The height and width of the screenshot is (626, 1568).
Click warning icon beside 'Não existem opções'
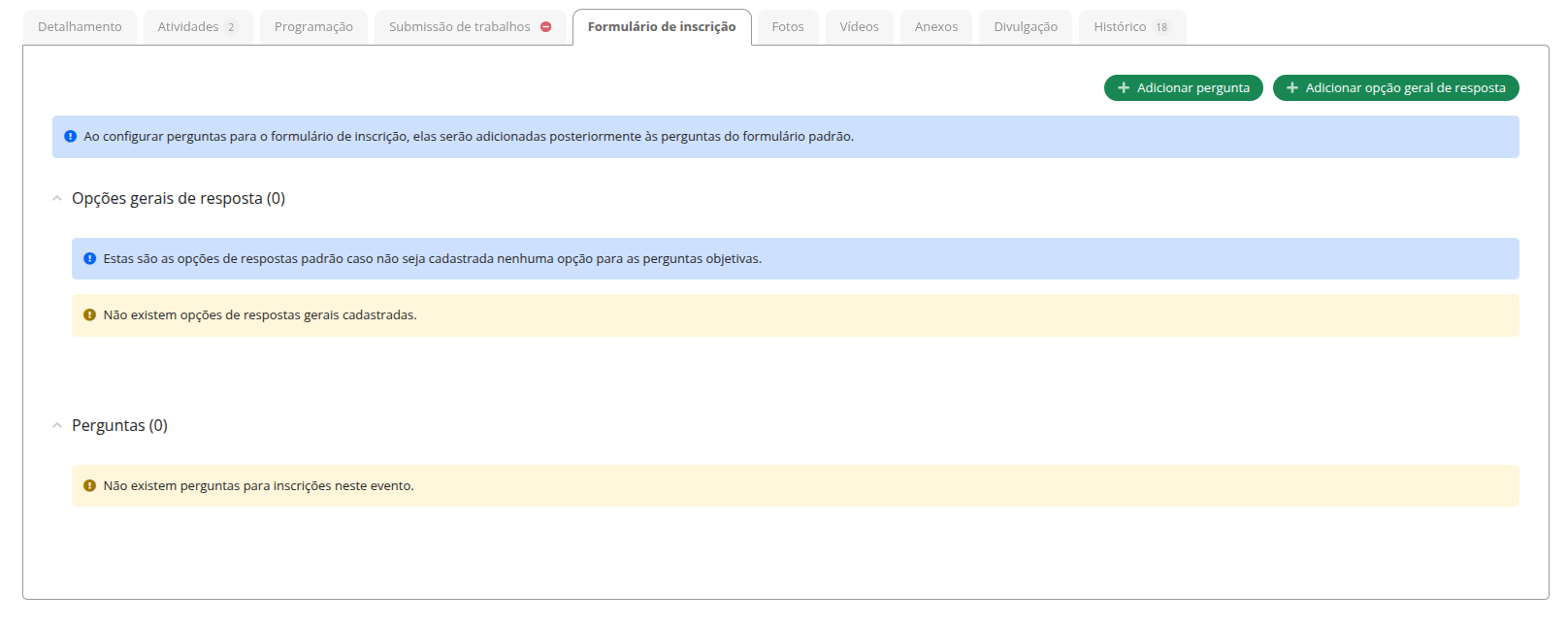tap(89, 315)
